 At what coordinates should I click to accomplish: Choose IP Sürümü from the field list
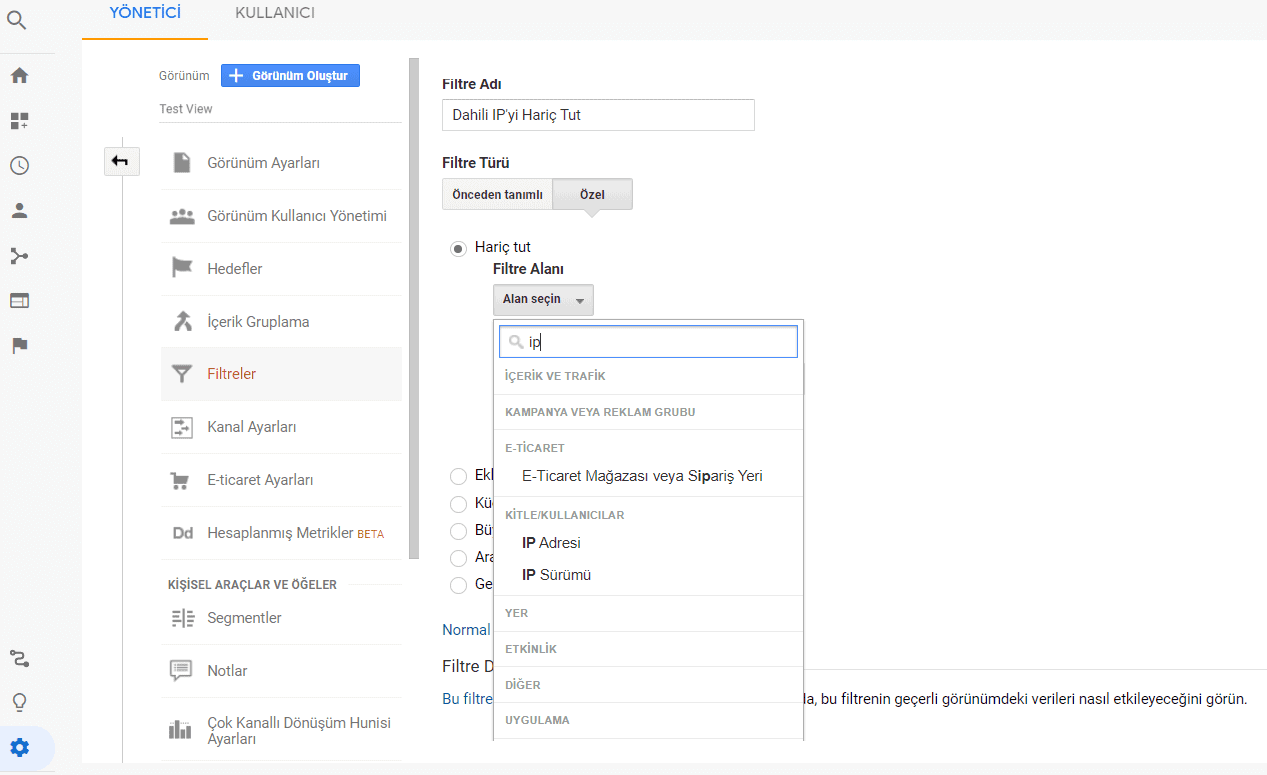[556, 575]
